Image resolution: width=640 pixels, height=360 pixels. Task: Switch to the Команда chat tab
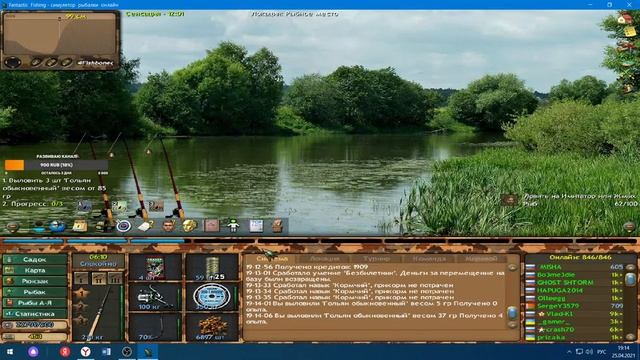429,258
